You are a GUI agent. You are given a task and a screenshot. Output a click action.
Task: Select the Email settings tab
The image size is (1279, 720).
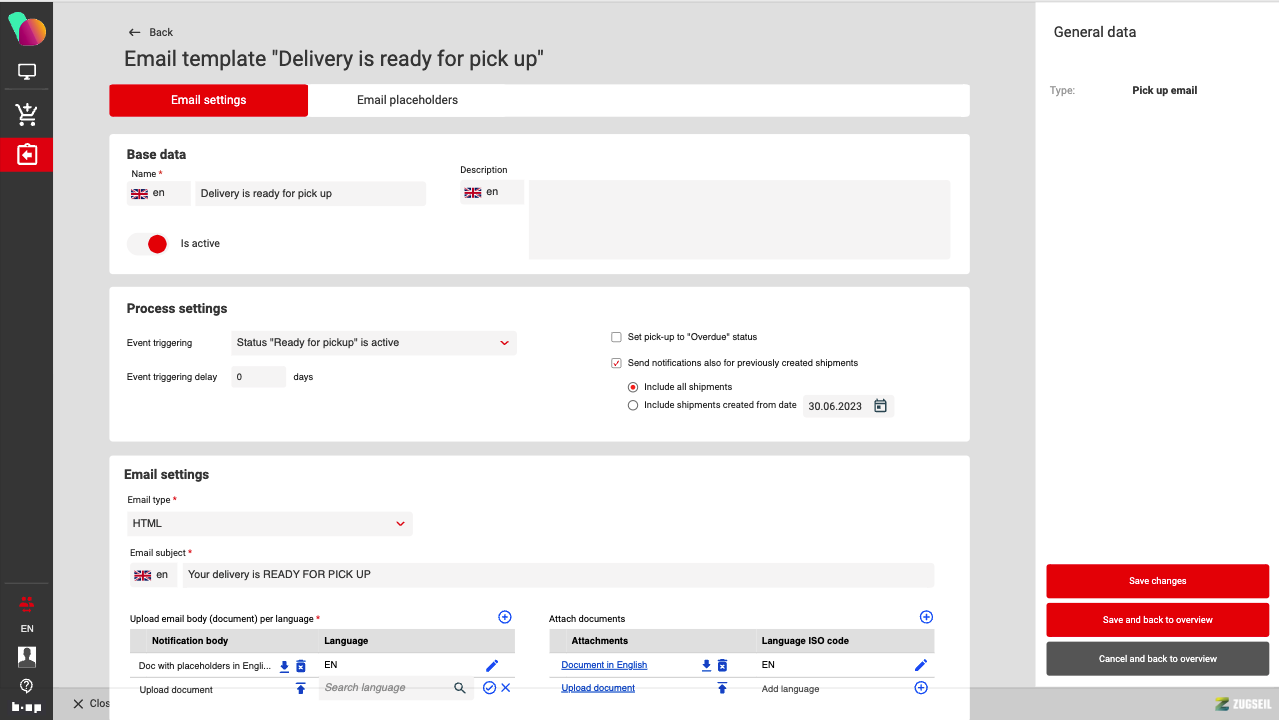pyautogui.click(x=208, y=100)
